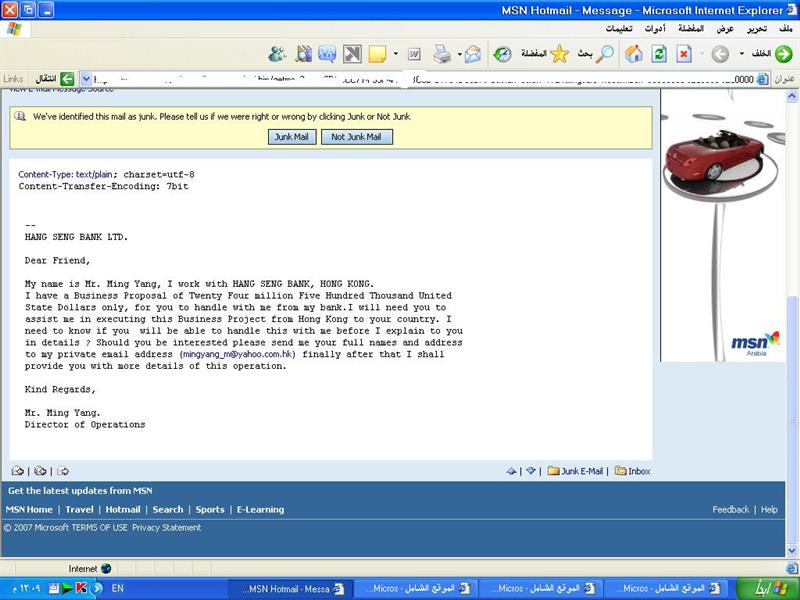Open the address bar dropdown arrow
The height and width of the screenshot is (600, 800).
coord(86,79)
